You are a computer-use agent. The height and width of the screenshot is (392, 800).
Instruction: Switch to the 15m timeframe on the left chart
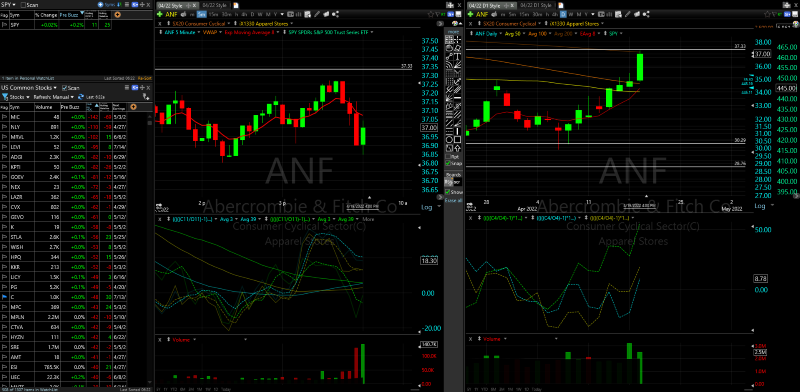[x=213, y=14]
